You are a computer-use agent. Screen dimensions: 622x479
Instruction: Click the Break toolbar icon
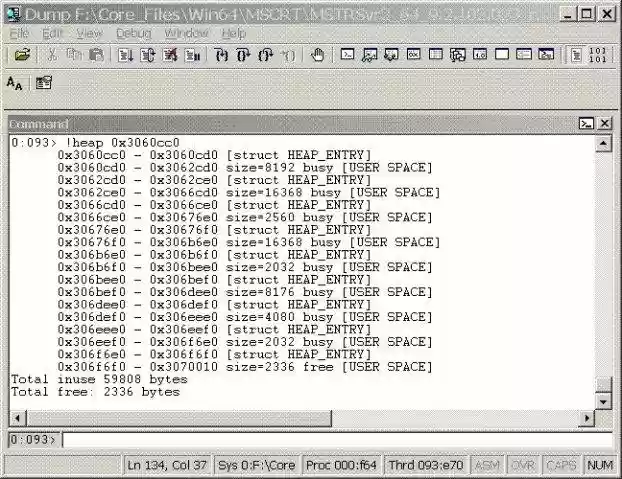192,55
